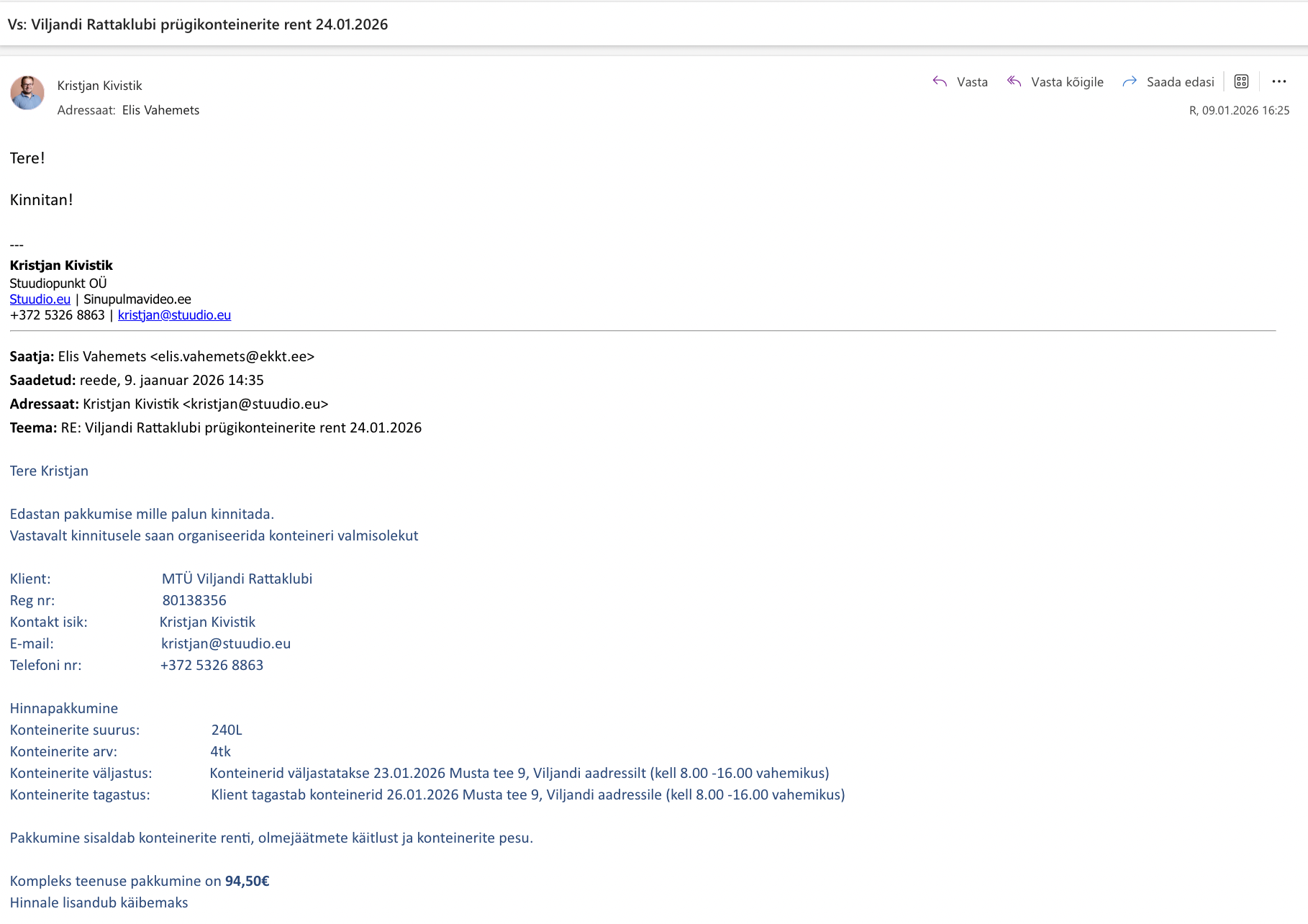
Task: Click the phone number in signature
Action: 58,315
